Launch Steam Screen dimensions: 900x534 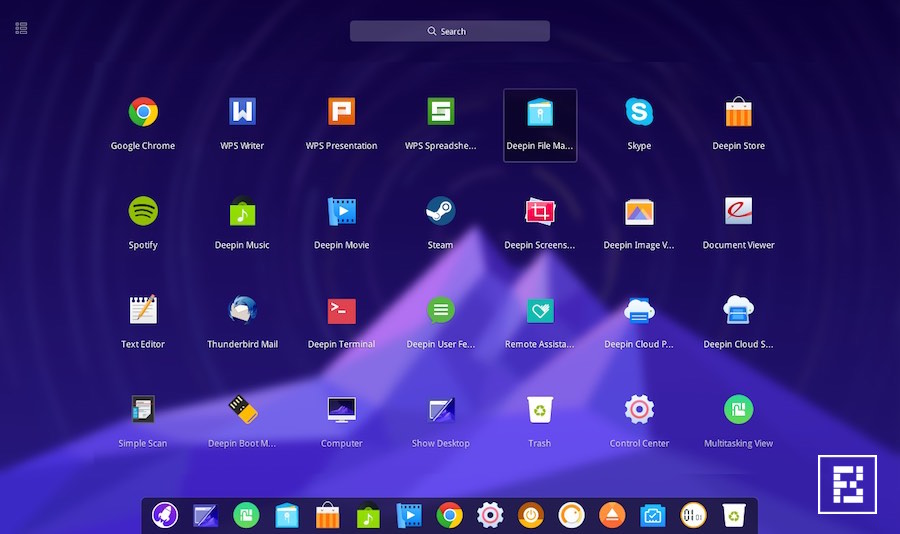(x=441, y=211)
